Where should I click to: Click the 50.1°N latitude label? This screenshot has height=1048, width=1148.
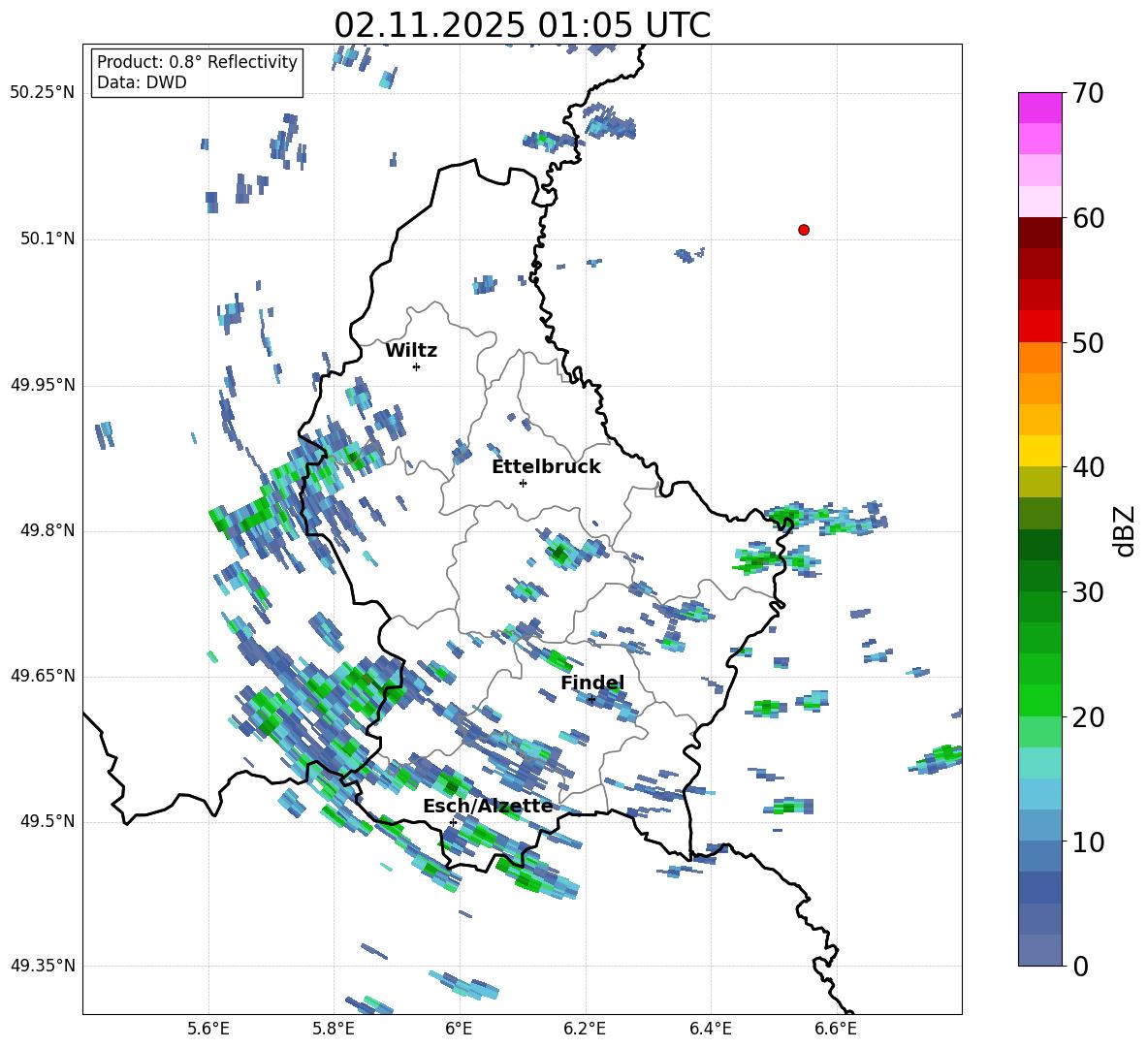[x=47, y=239]
